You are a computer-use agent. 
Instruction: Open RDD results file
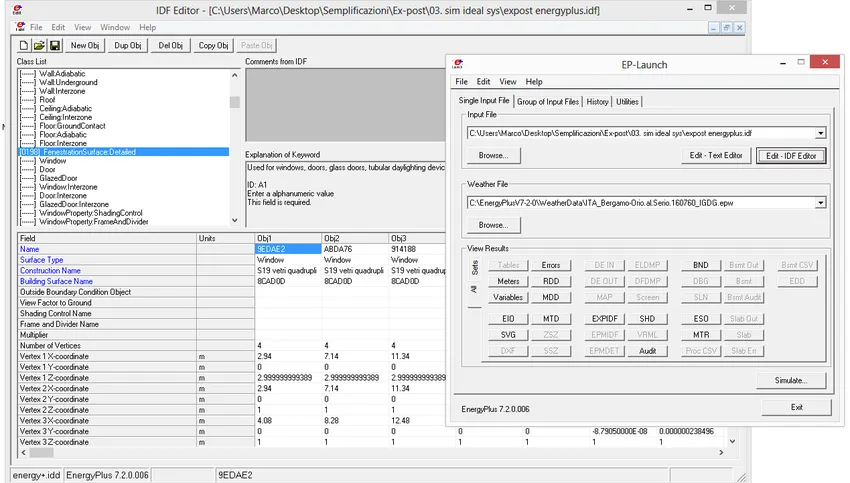coord(551,281)
